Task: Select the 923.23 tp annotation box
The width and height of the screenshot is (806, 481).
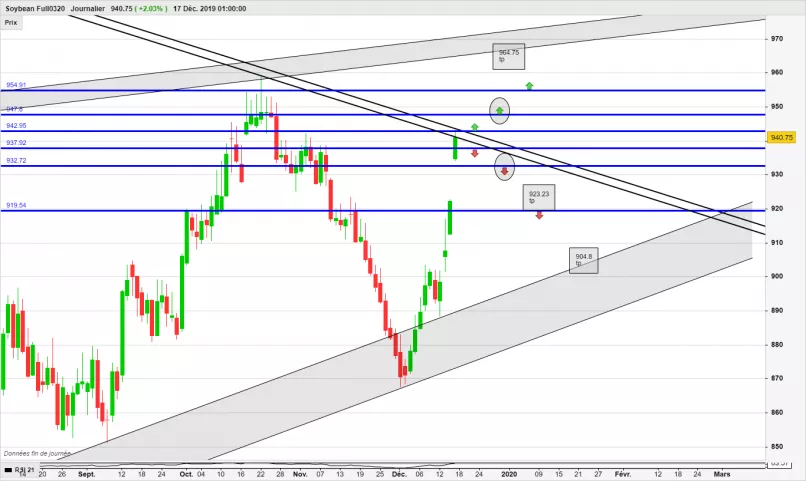Action: click(x=539, y=197)
